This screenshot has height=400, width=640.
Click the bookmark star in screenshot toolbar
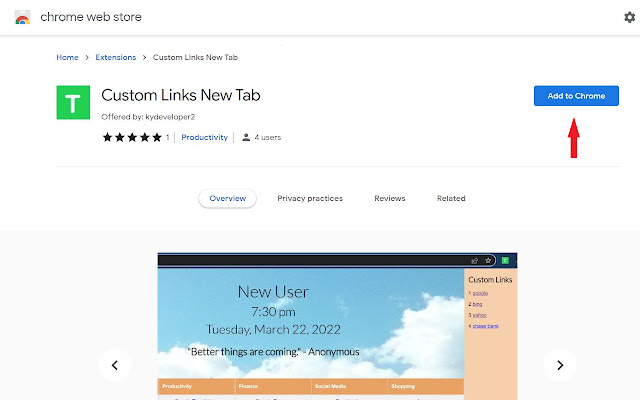487,260
